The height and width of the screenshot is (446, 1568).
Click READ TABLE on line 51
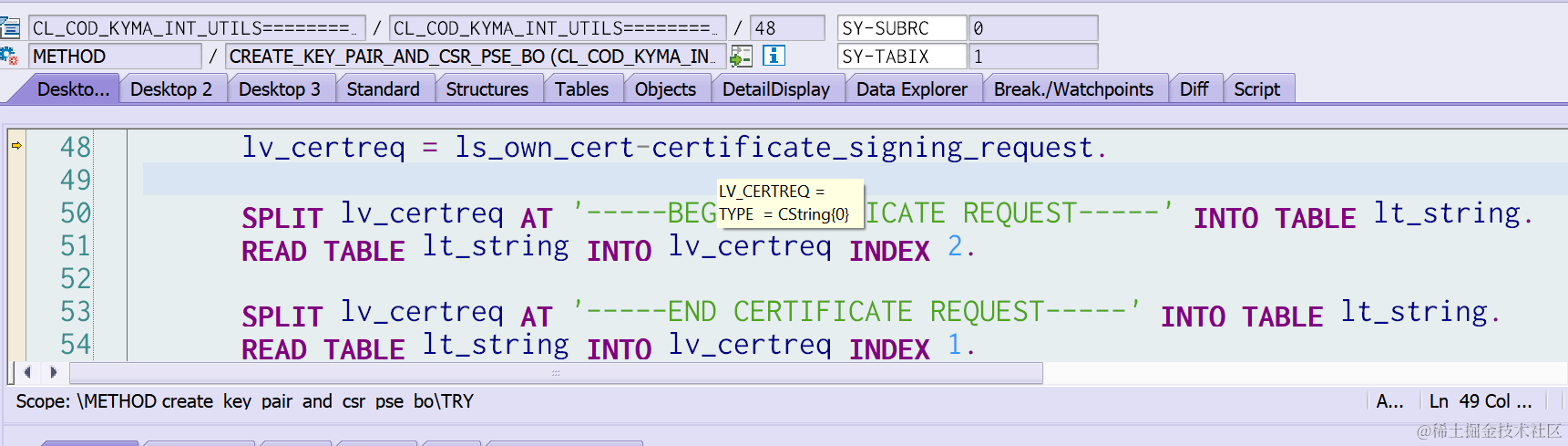point(323,251)
